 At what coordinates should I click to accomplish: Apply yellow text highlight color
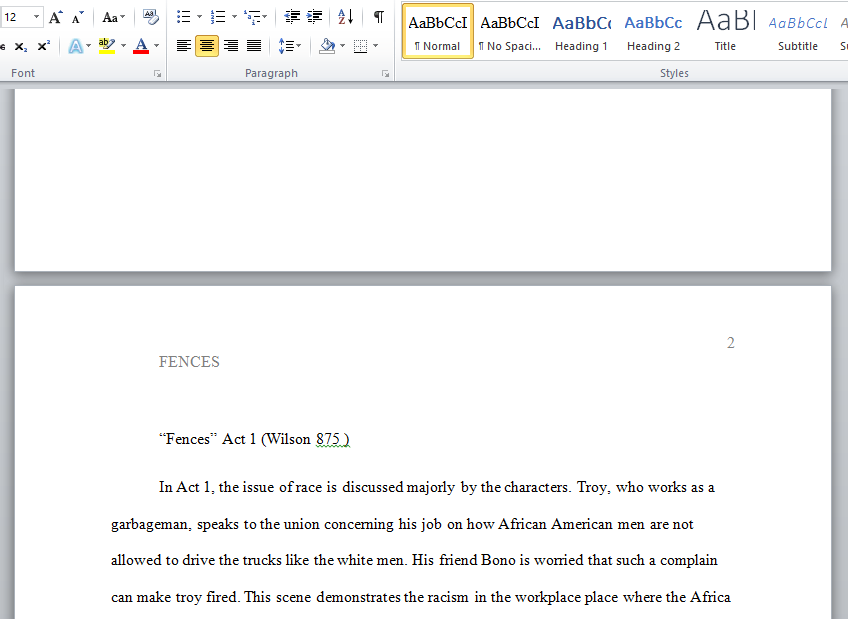pos(107,46)
